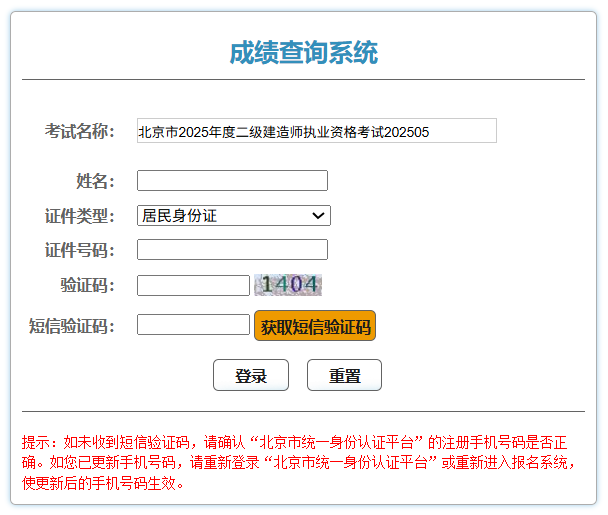The height and width of the screenshot is (515, 608).
Task: Open the 证件类型 dropdown showing 居民身份证
Action: pyautogui.click(x=233, y=216)
